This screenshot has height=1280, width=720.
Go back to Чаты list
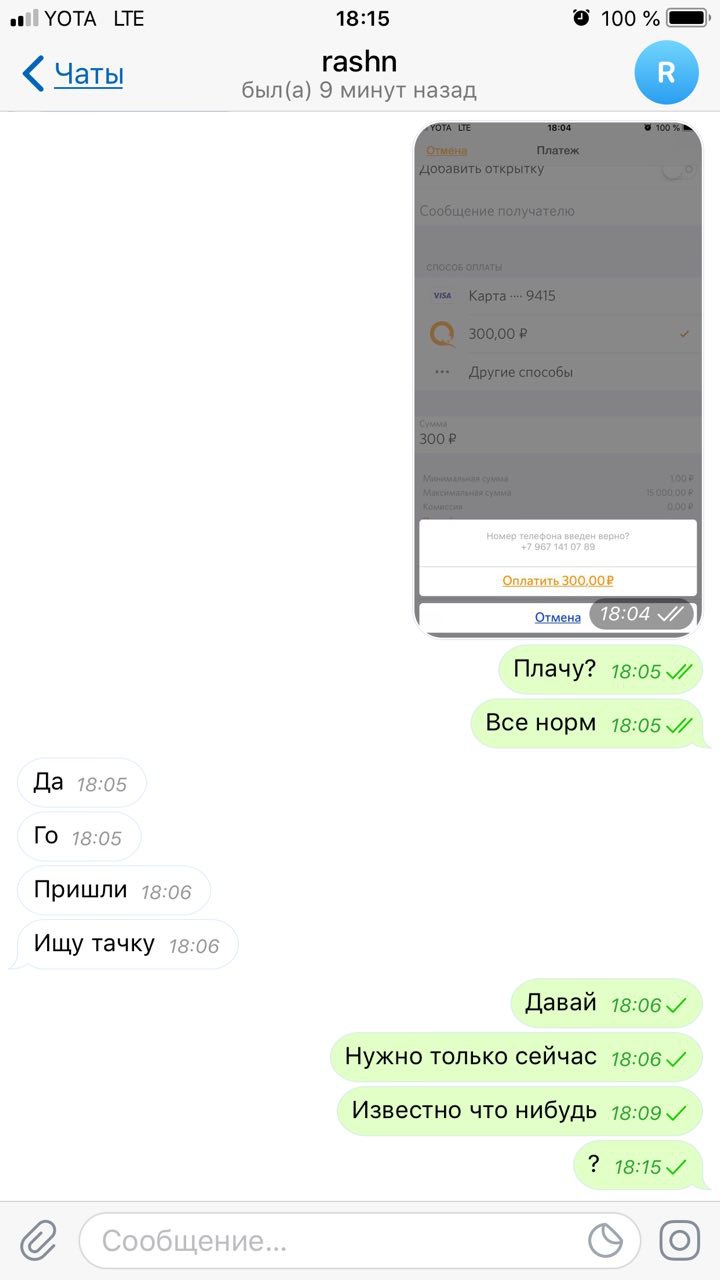pos(88,74)
